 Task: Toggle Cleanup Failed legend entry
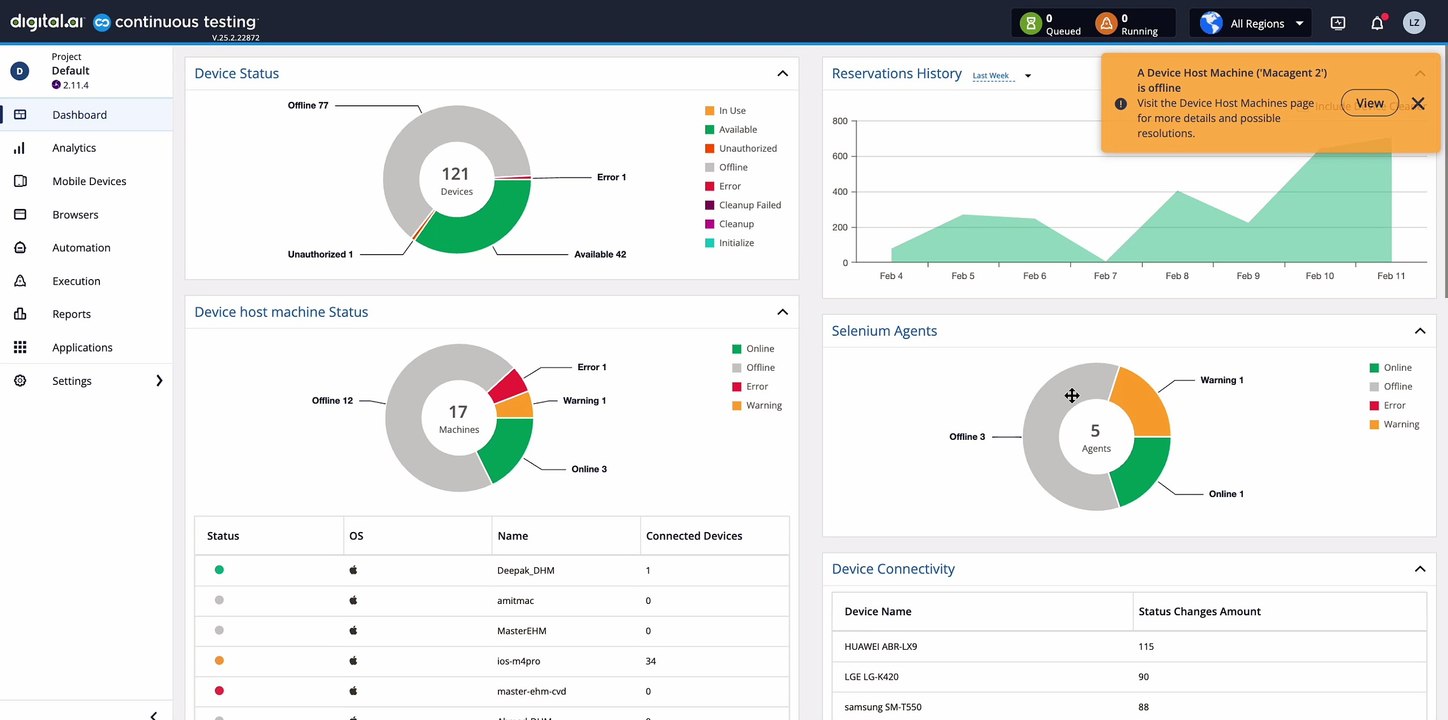(743, 205)
